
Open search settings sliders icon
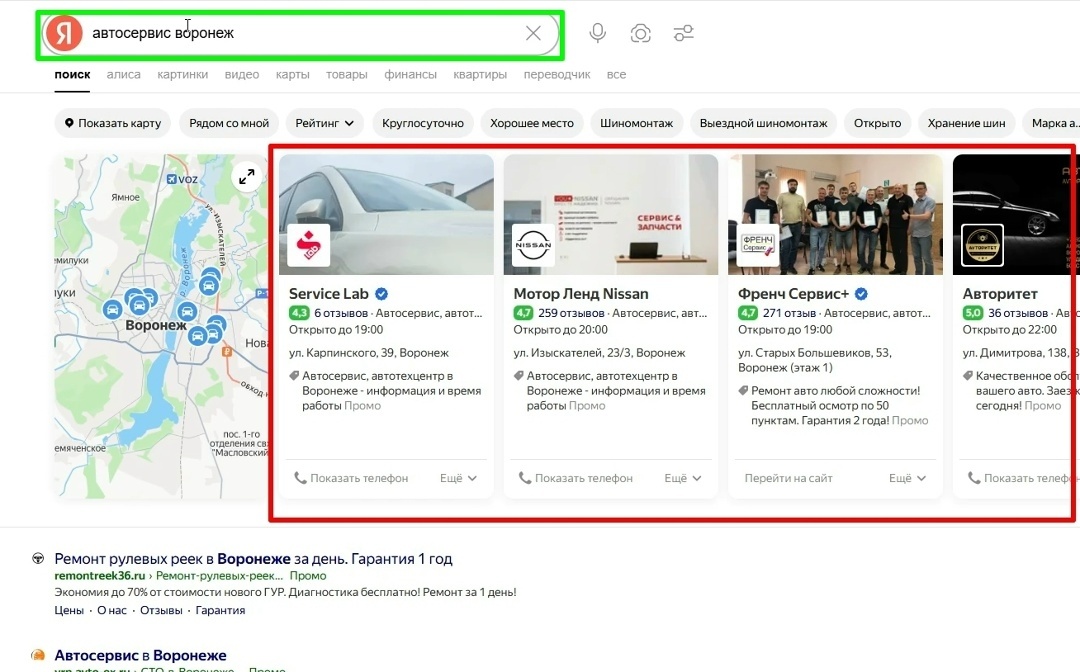point(683,33)
